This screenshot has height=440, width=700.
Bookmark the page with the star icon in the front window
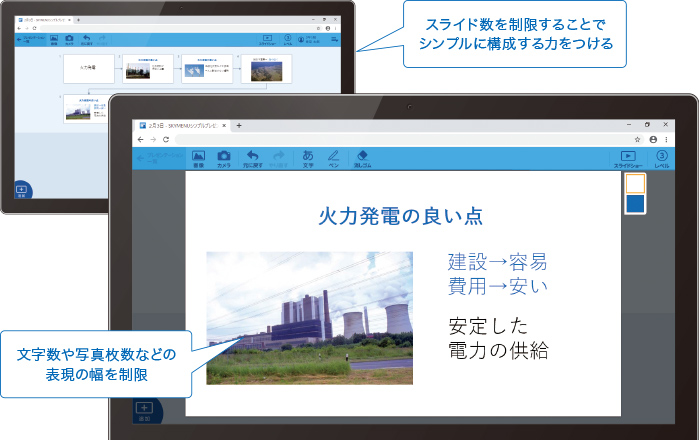coord(638,140)
